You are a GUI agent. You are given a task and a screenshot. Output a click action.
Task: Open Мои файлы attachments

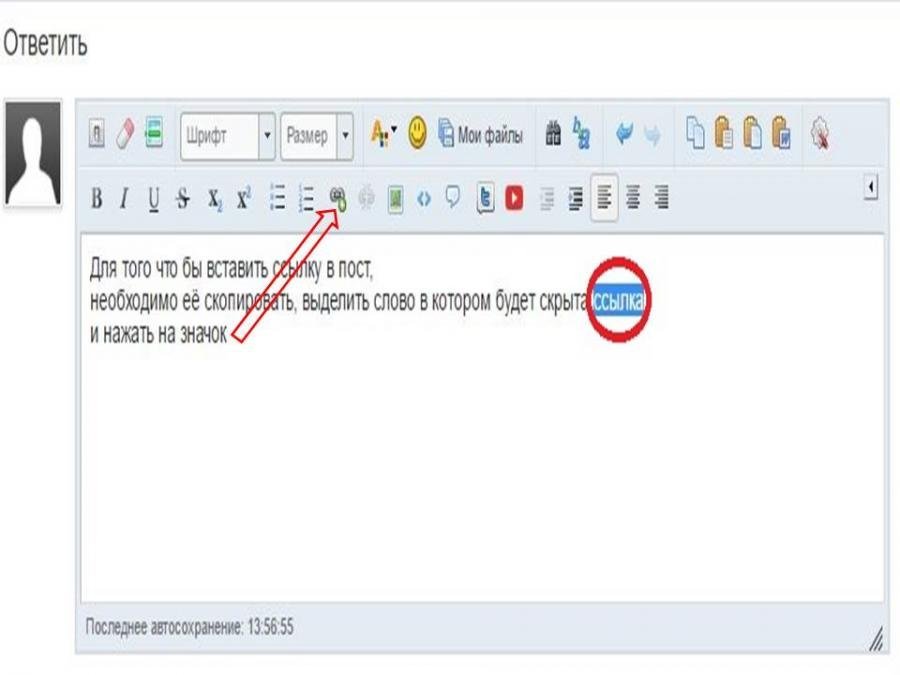tap(481, 135)
